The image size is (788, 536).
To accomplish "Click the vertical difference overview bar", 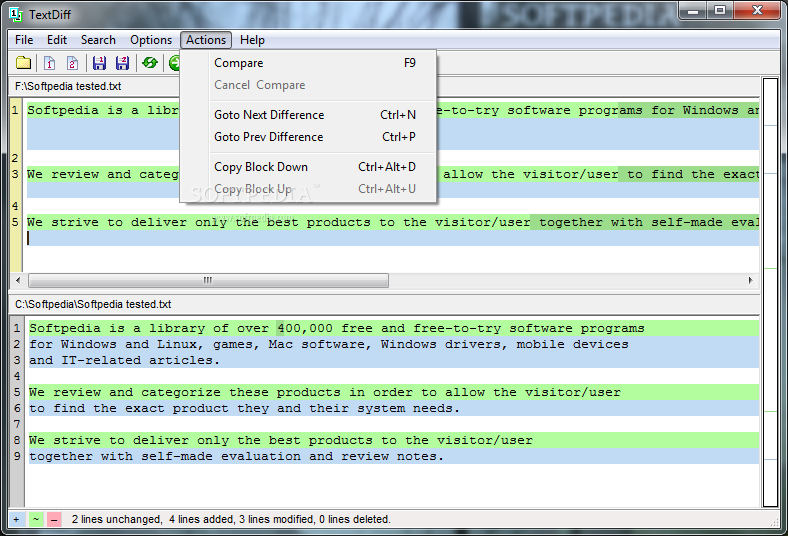I will [x=770, y=292].
